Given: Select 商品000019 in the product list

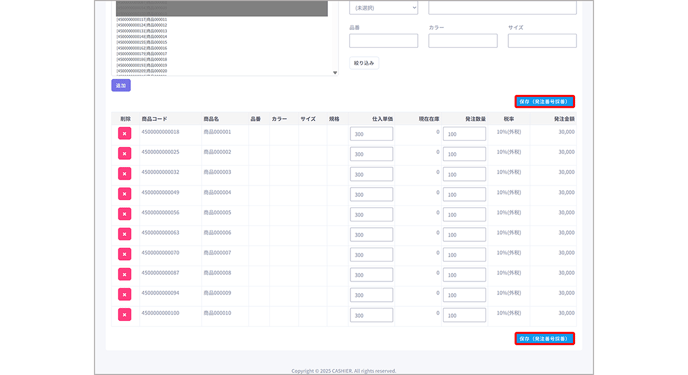Looking at the screenshot, I should coord(142,65).
